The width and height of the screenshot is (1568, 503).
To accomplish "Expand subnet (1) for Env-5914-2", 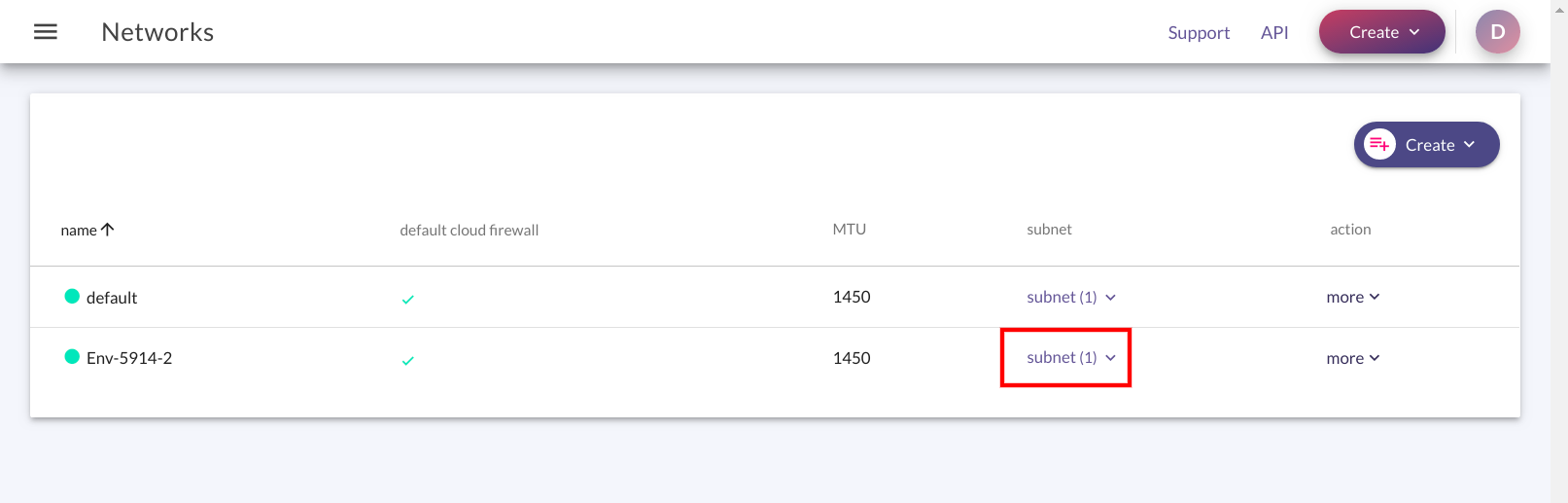I will coord(1071,357).
